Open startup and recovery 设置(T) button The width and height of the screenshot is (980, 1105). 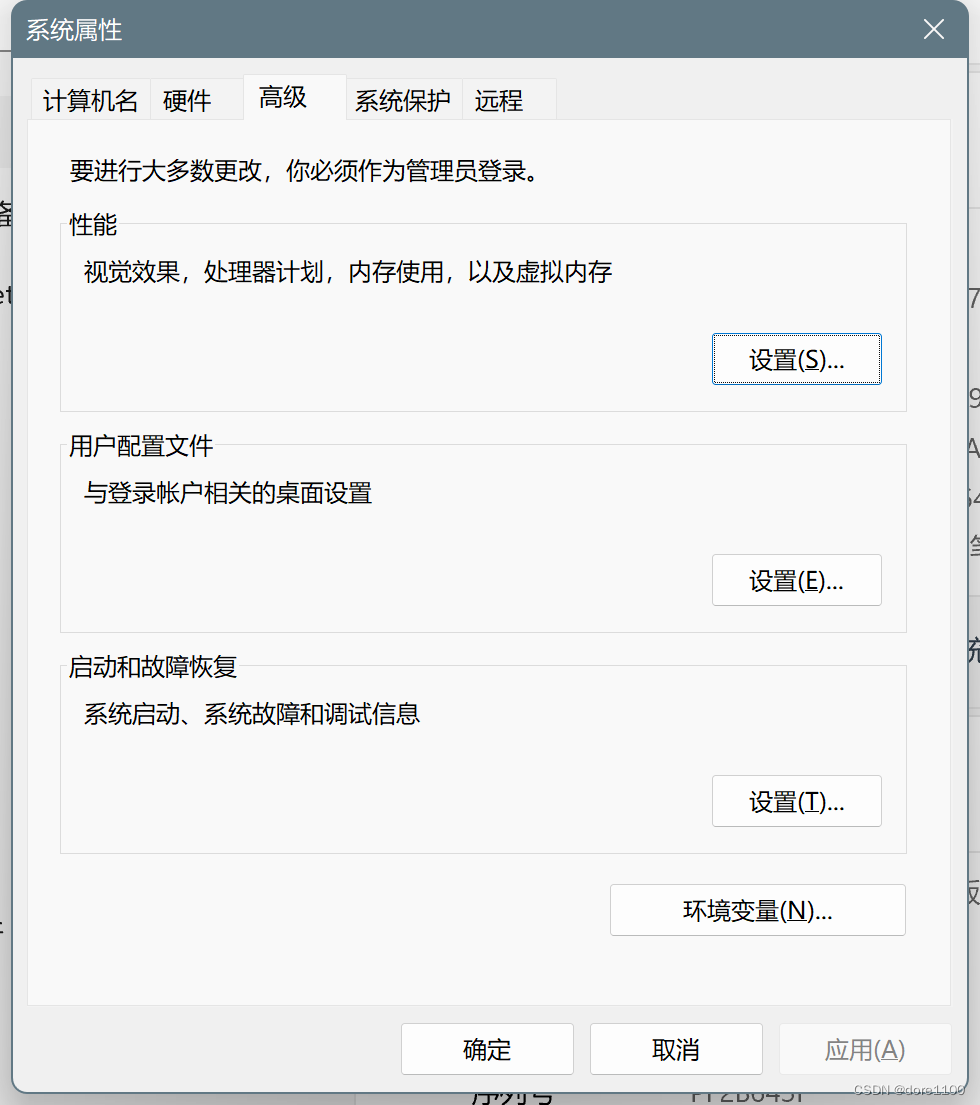click(796, 801)
